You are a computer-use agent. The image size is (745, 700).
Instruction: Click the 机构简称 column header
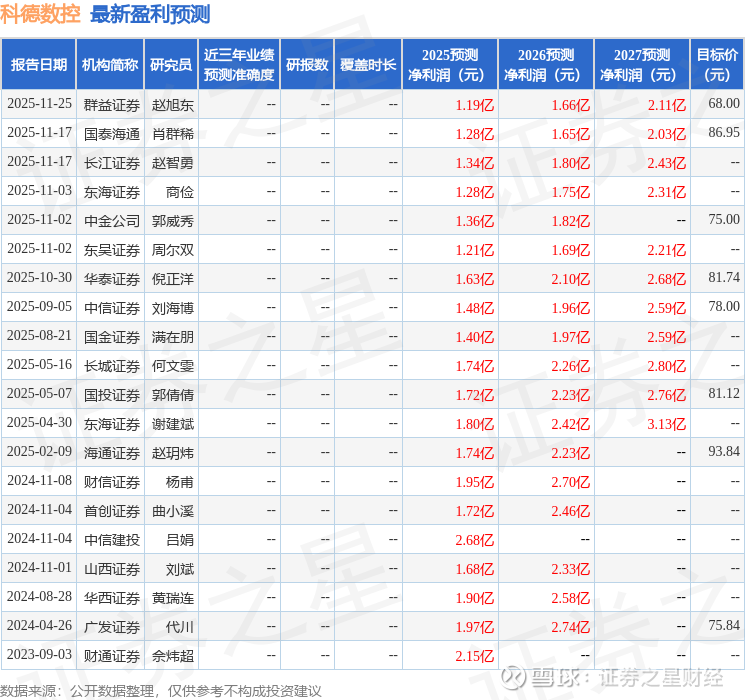110,64
